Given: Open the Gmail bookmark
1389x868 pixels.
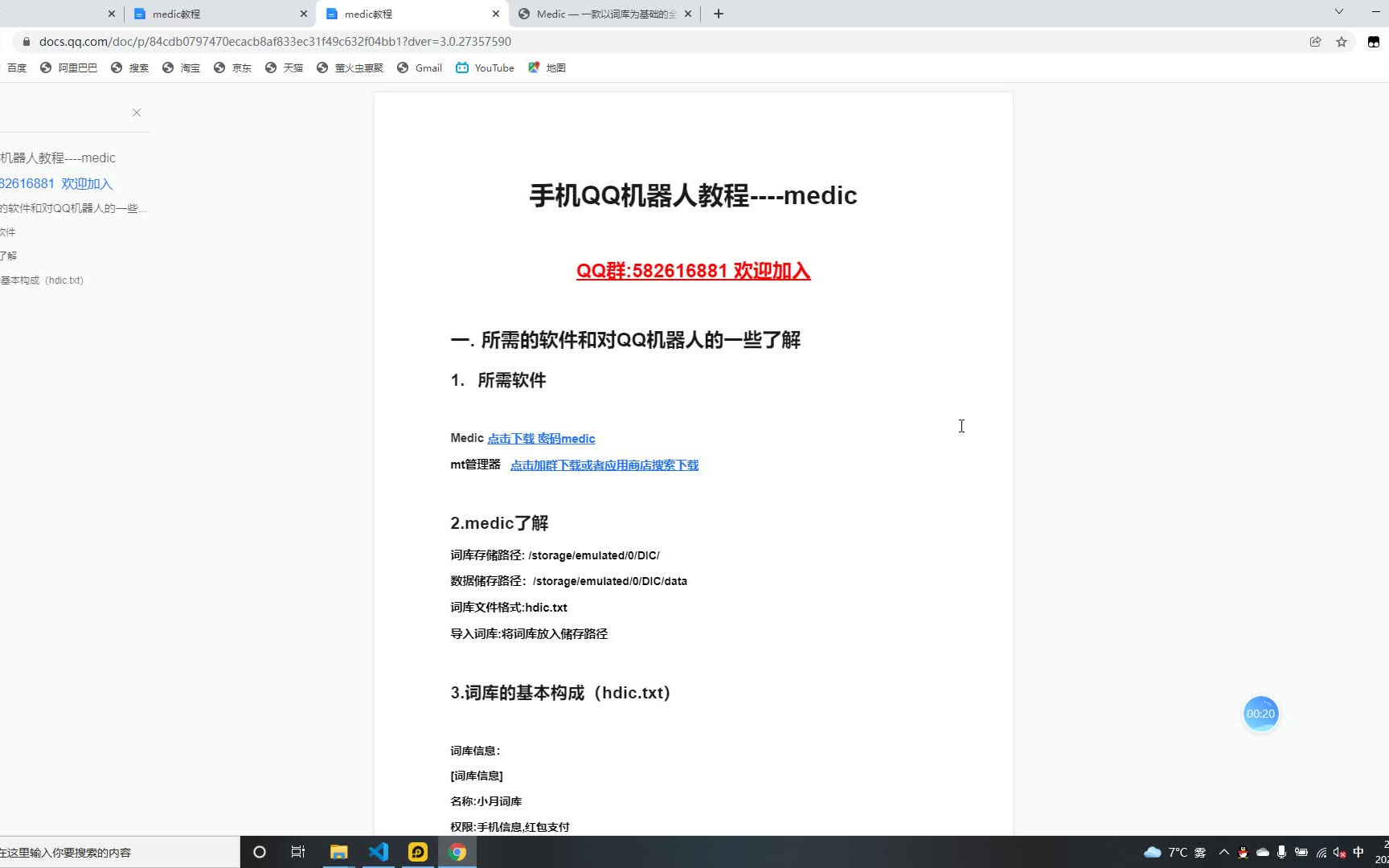Looking at the screenshot, I should [x=420, y=68].
